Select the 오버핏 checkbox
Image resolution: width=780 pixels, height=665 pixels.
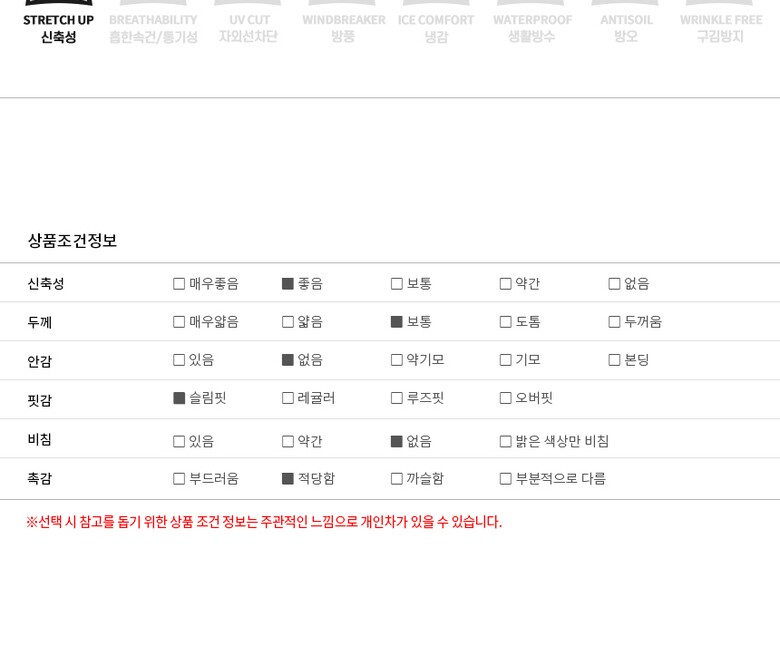(x=506, y=398)
